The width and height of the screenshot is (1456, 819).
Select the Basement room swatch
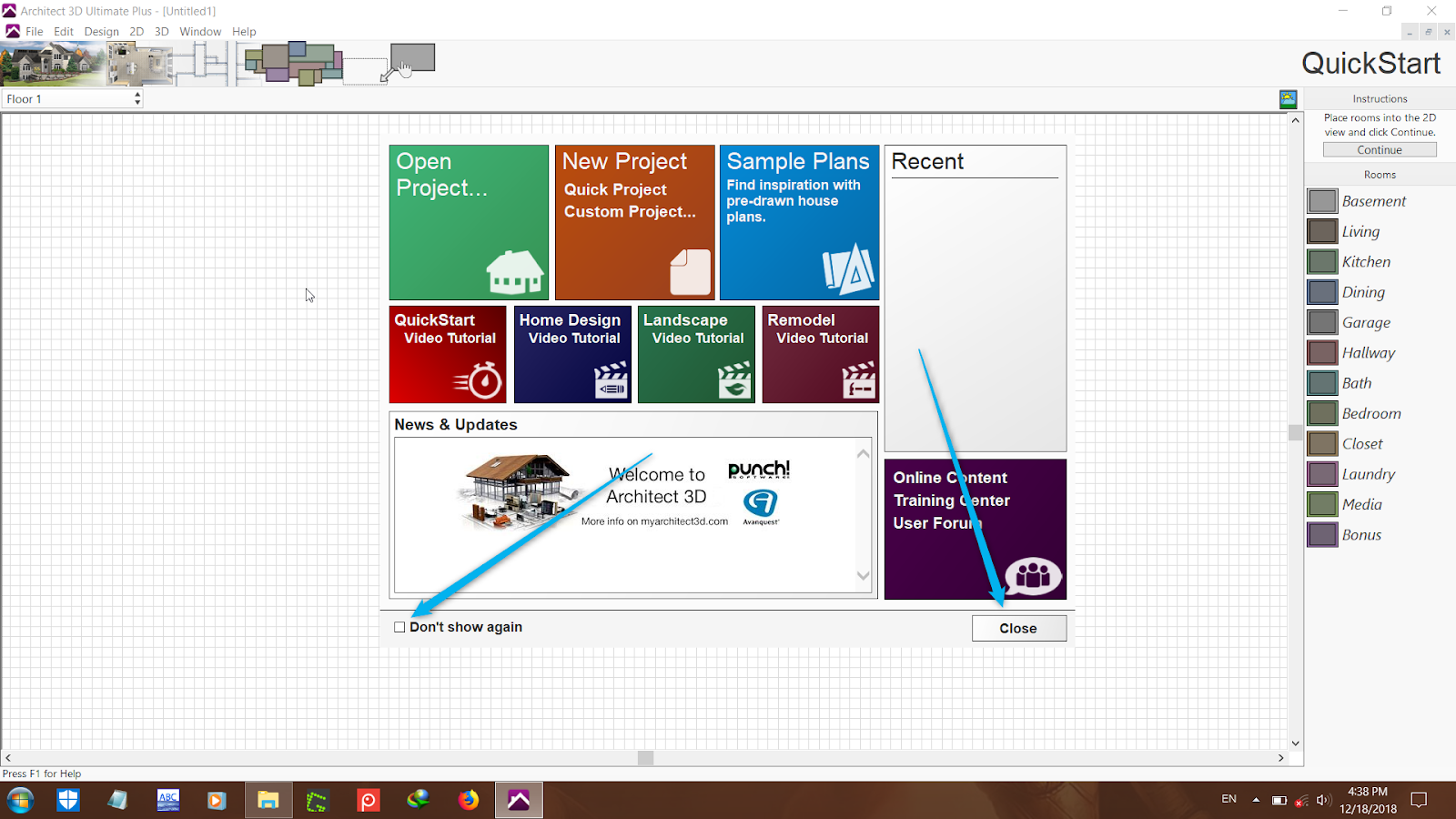click(1322, 201)
